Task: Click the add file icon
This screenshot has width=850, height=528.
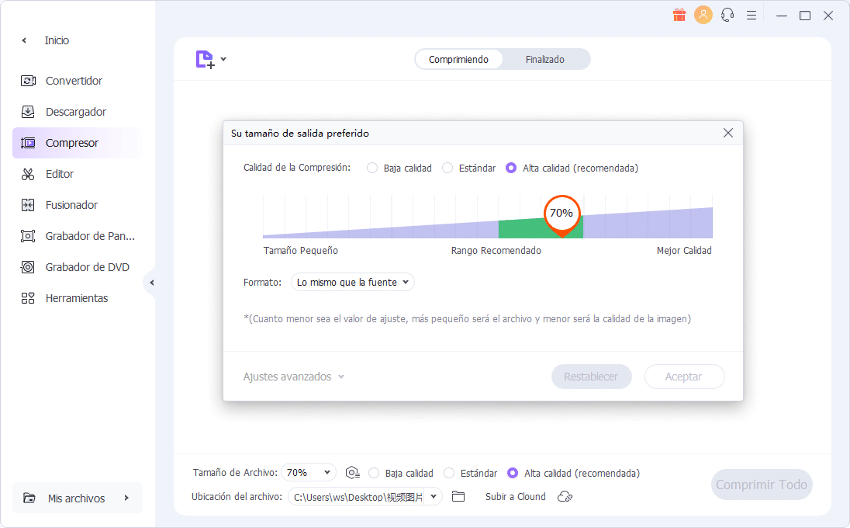Action: 205,60
